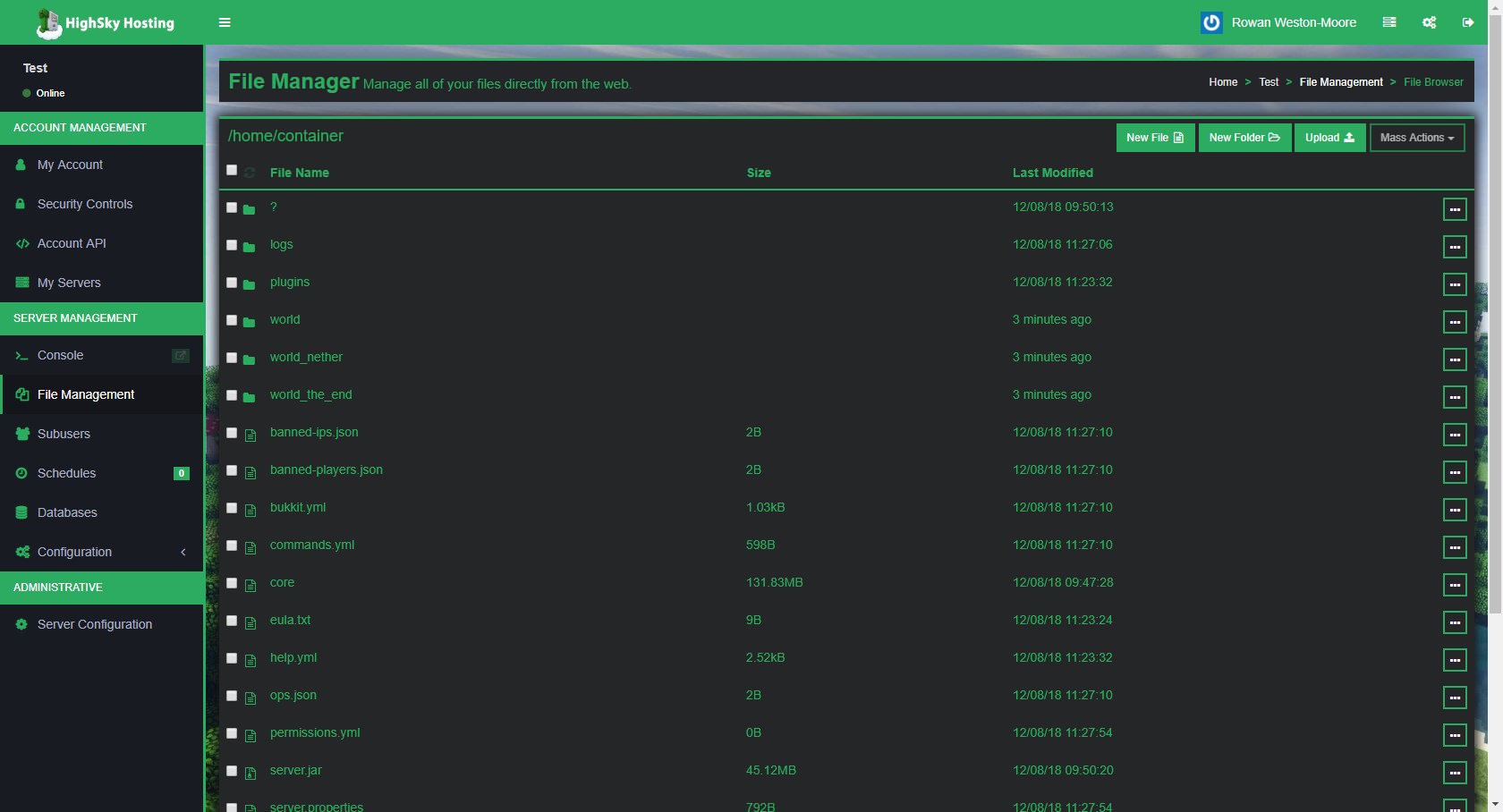This screenshot has width=1503, height=812.
Task: Open console pop-out window icon
Action: click(x=180, y=355)
